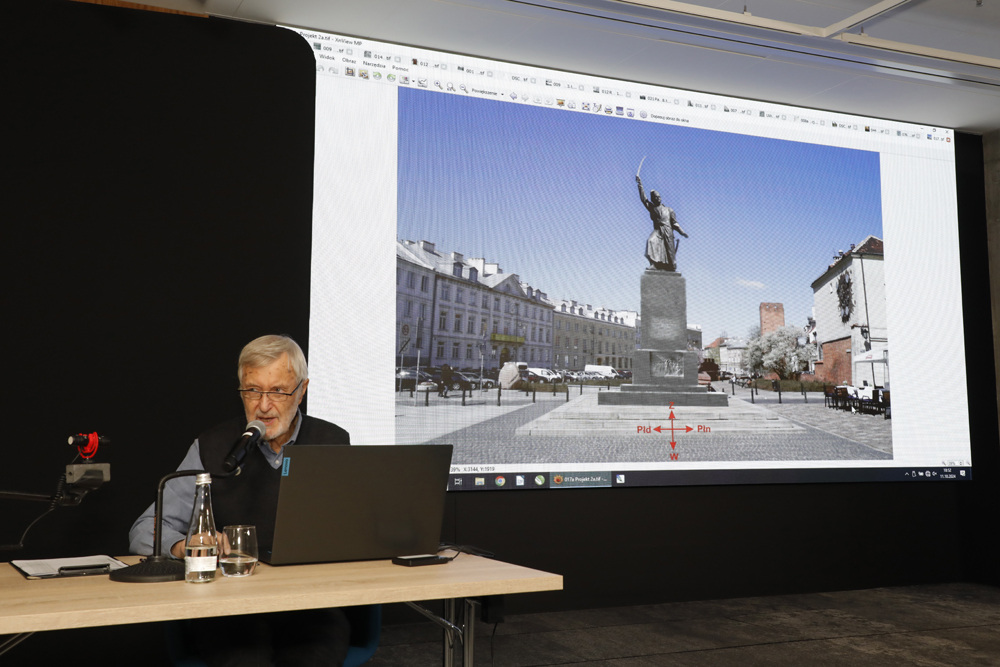
Task: Switch to the 012.tif image tab
Action: click(x=423, y=63)
